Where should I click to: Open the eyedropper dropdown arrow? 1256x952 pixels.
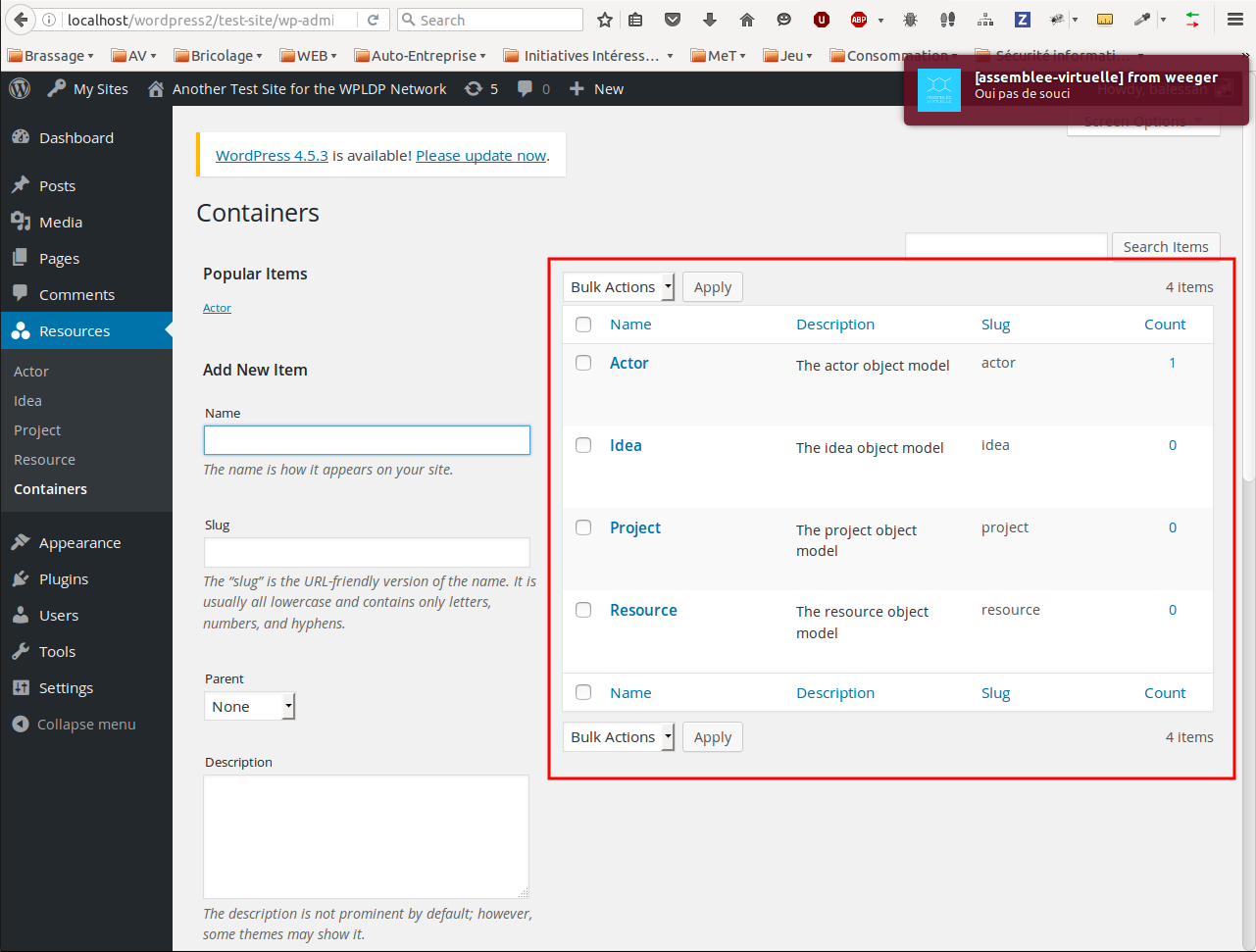click(1163, 20)
